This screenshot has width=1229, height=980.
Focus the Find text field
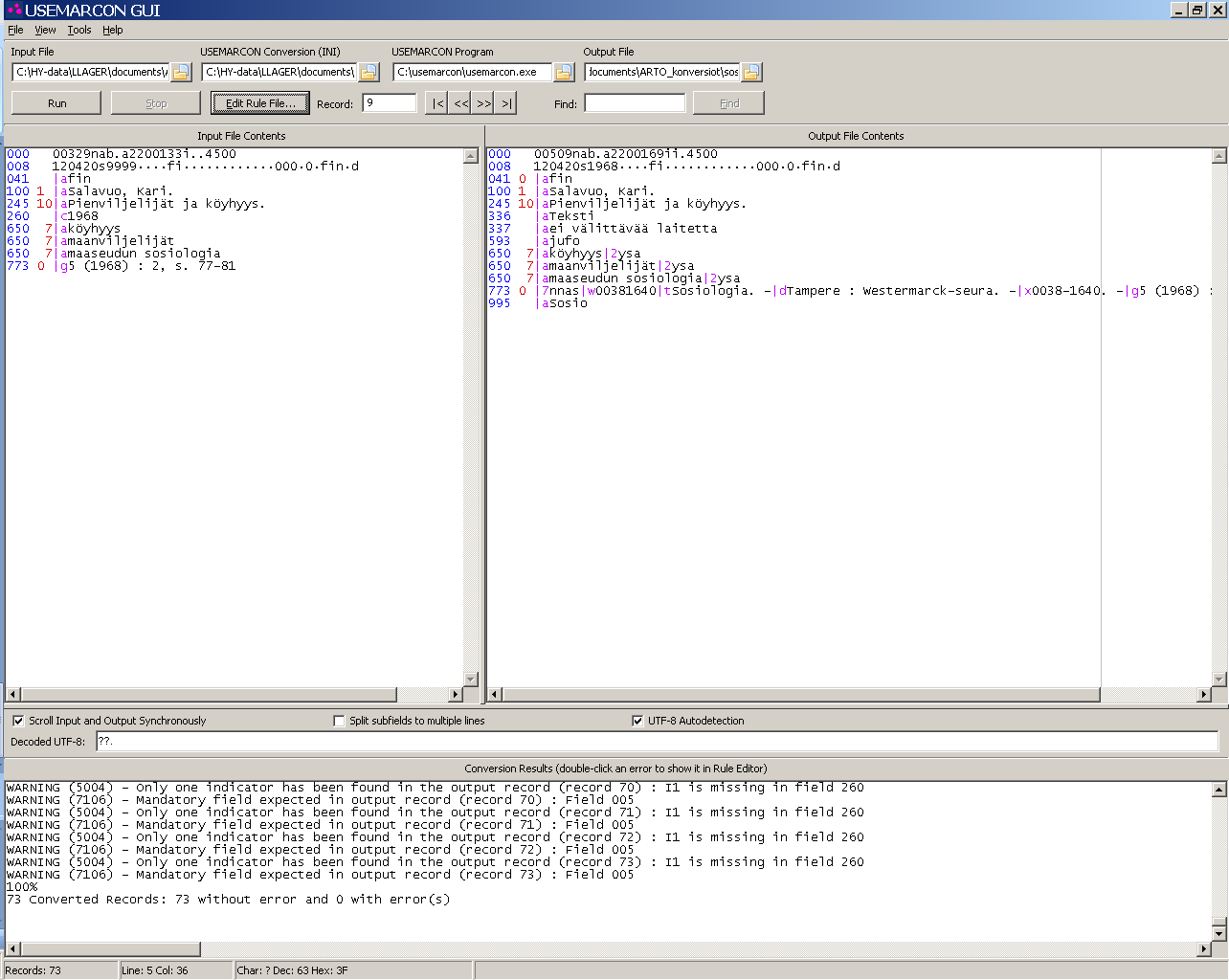[636, 102]
